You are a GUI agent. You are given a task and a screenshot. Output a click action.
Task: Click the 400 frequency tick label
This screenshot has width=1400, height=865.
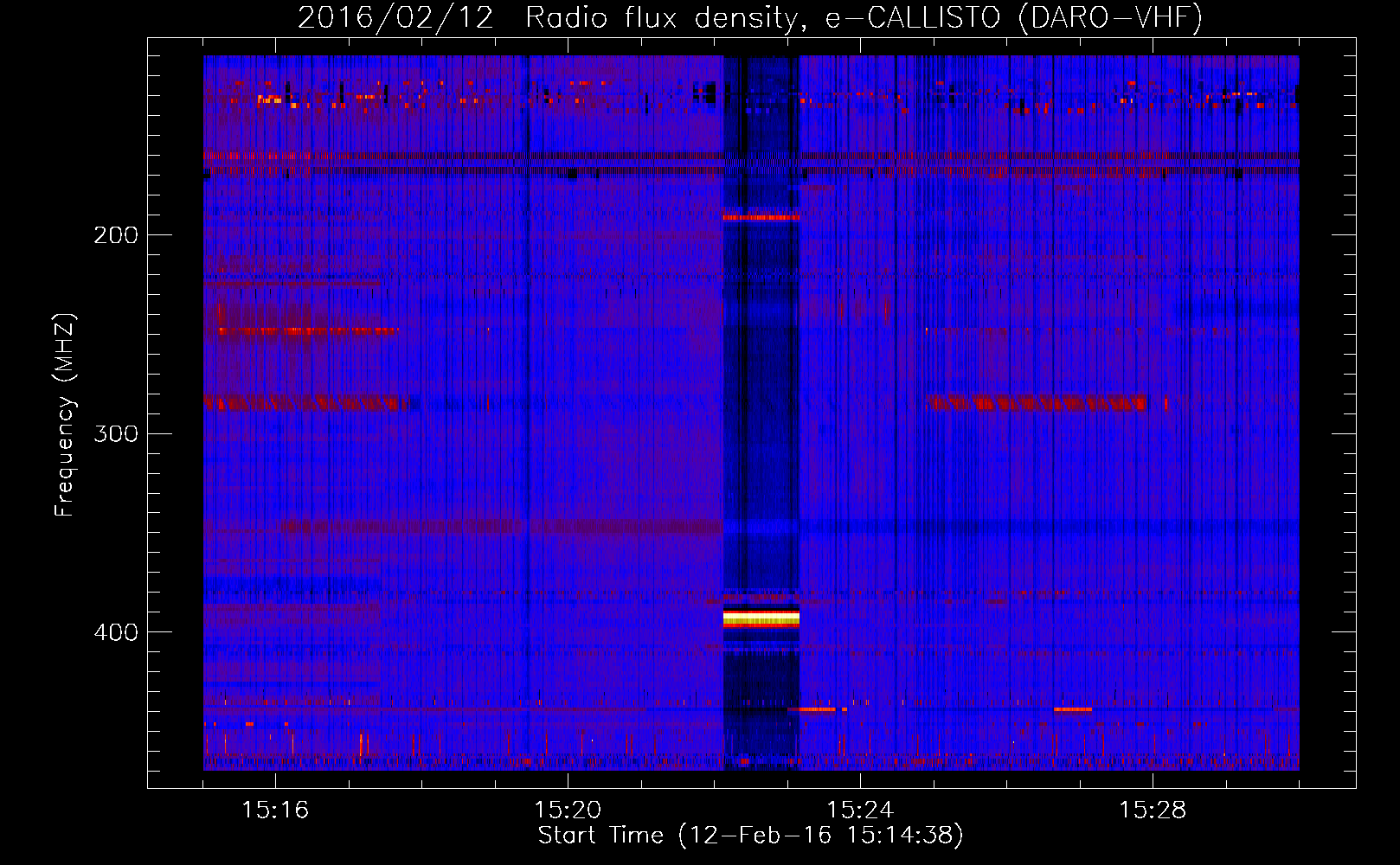(116, 632)
